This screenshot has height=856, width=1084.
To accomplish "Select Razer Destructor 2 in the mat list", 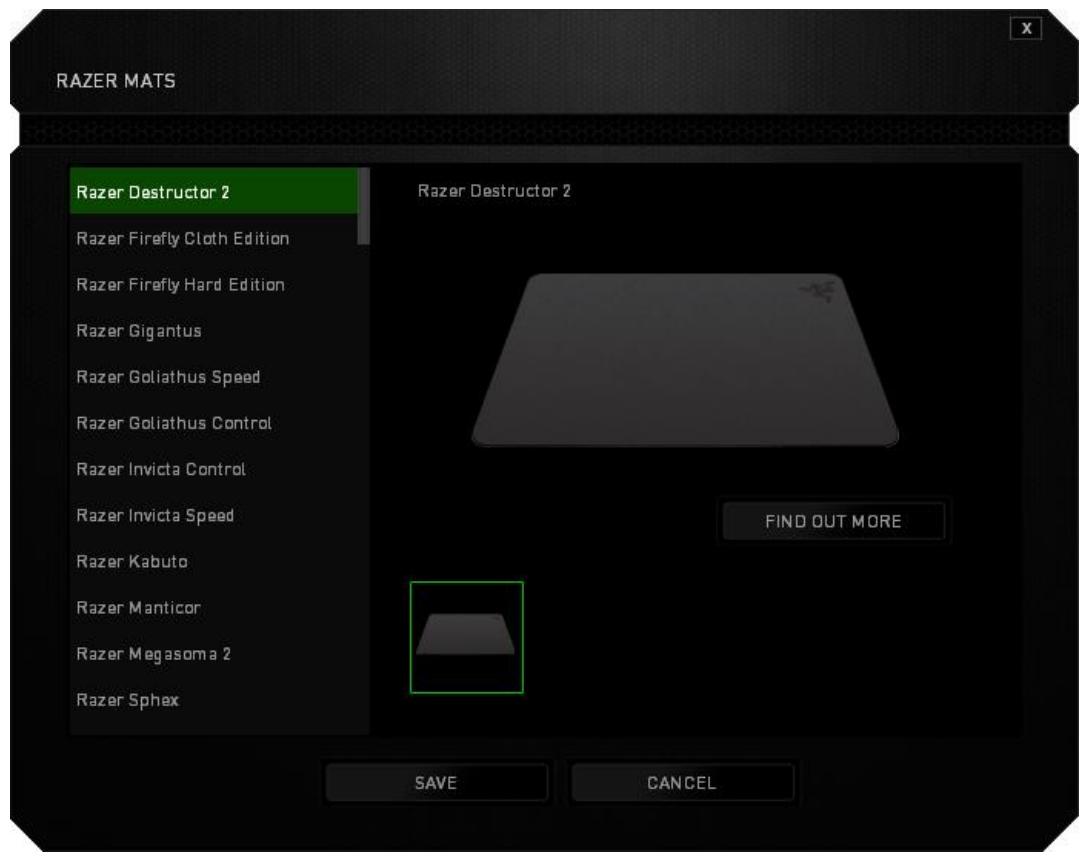I will tap(214, 192).
